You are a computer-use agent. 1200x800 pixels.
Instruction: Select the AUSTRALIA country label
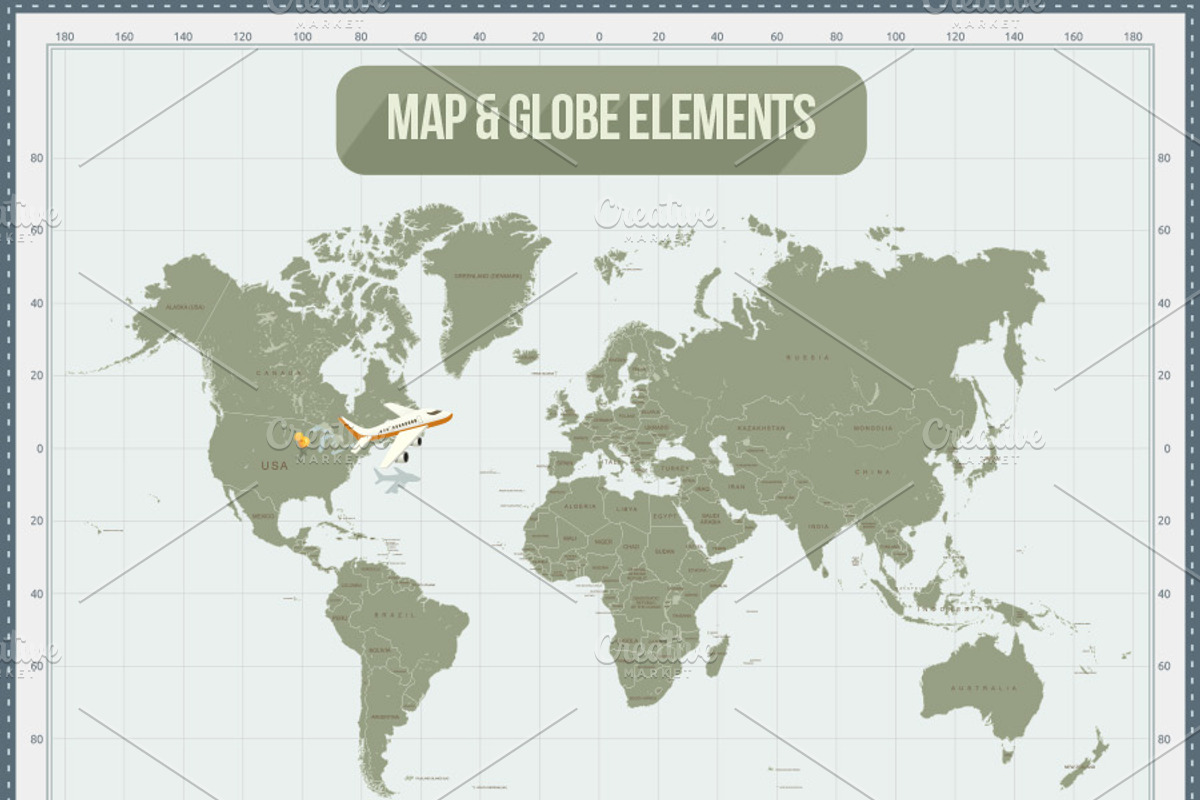coord(985,689)
